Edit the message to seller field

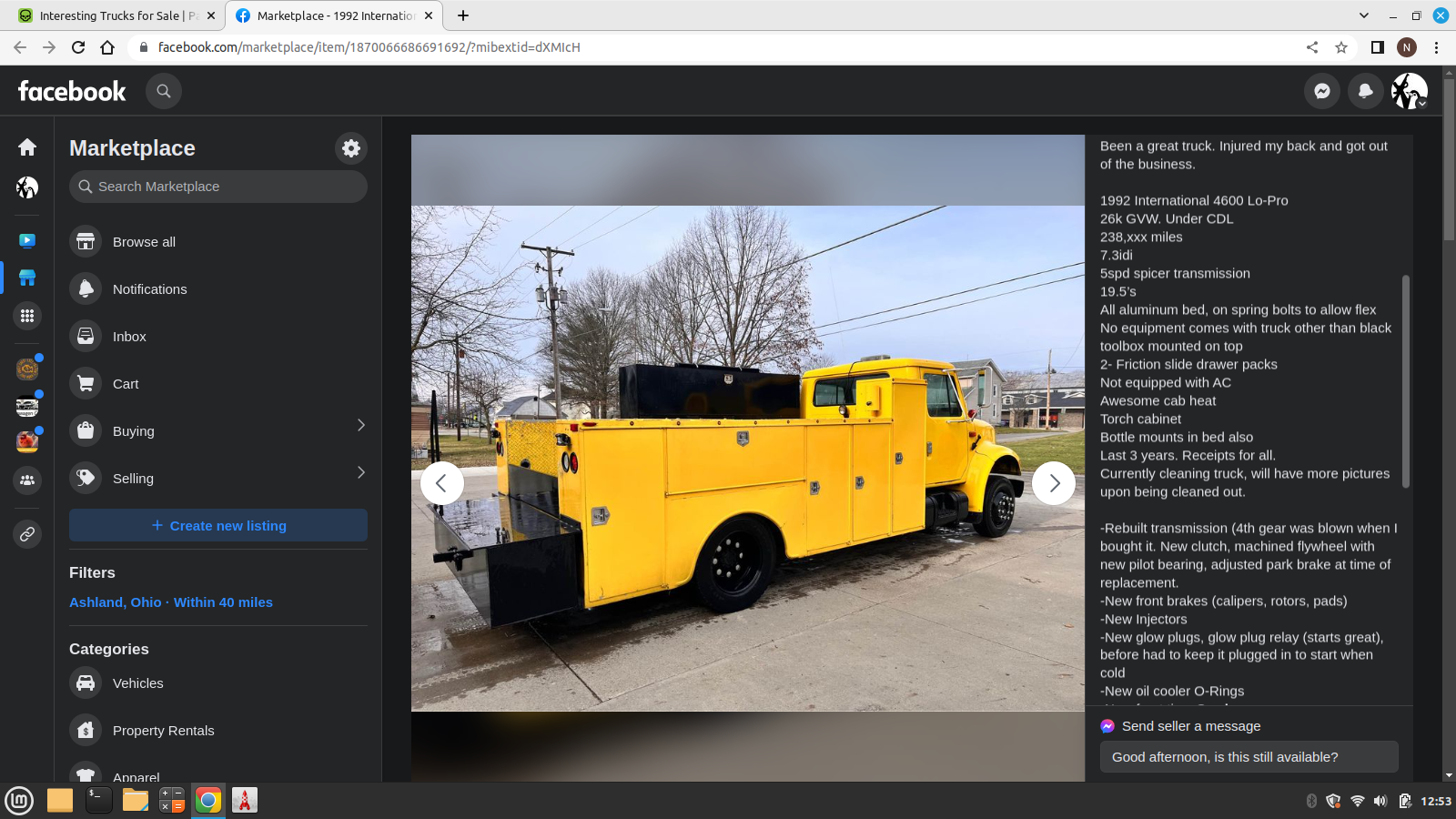1249,757
